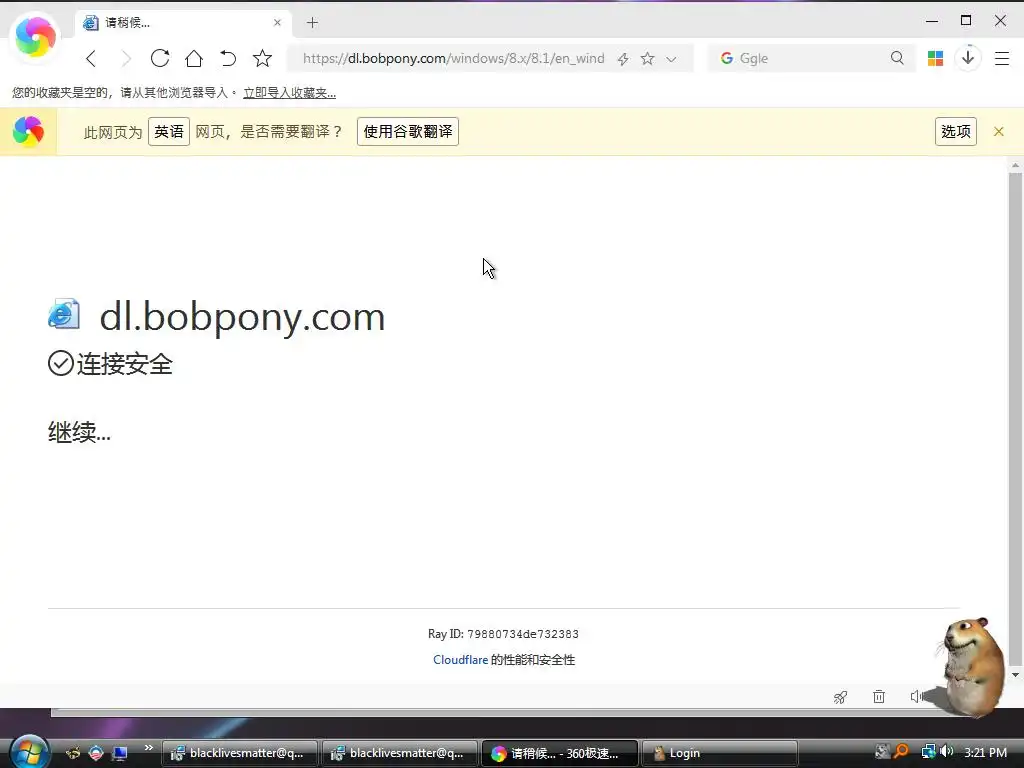The image size is (1024, 768).
Task: Switch to the Login taskbar window
Action: click(x=719, y=753)
